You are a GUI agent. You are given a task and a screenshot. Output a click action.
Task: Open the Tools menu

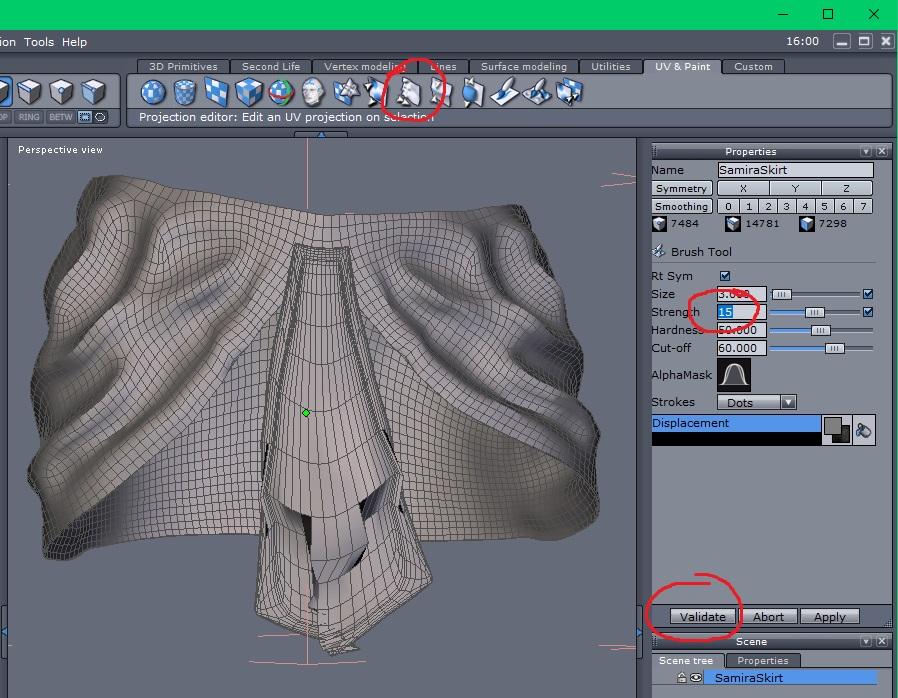39,42
